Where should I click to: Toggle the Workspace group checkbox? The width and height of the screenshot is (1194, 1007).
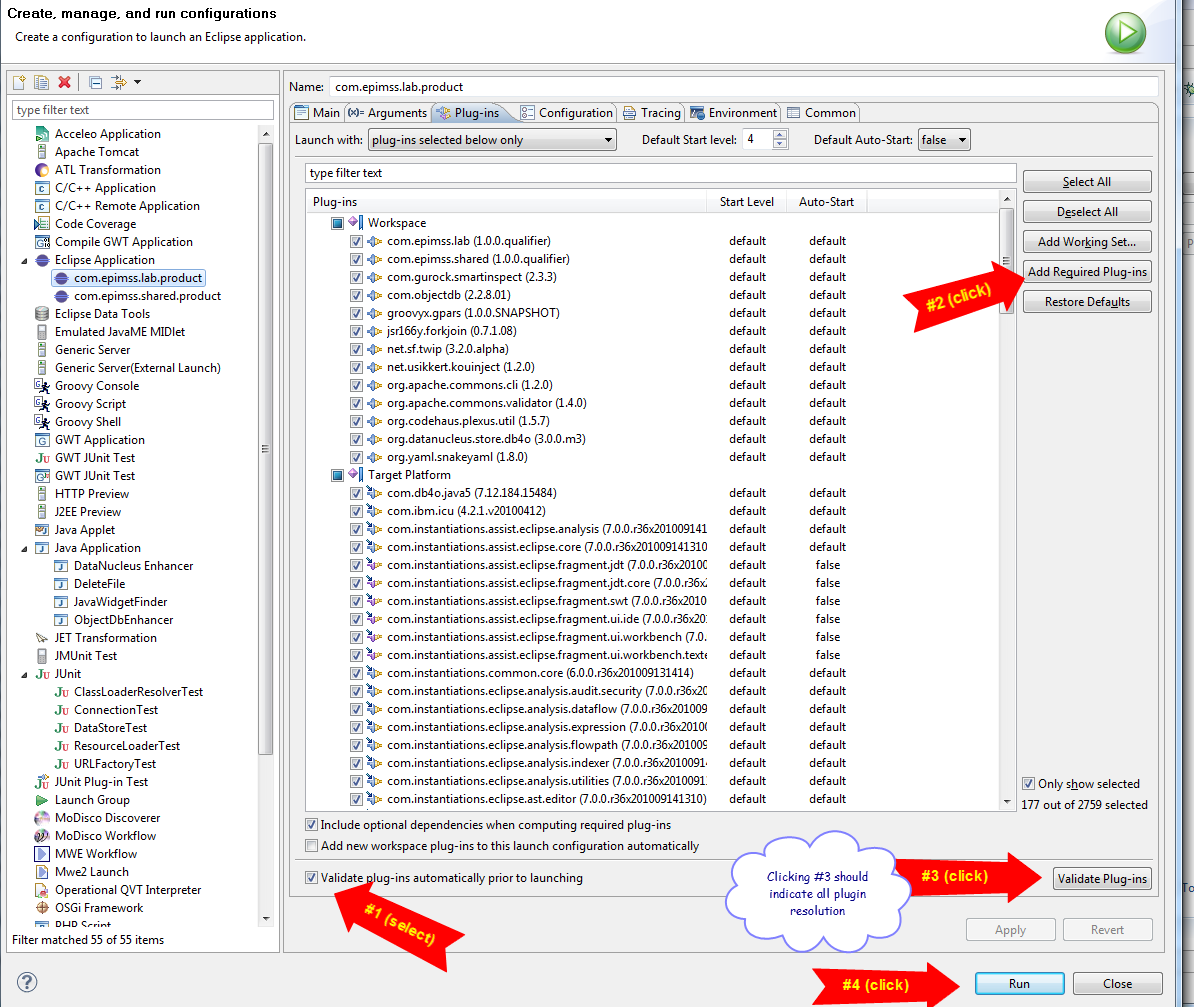coord(337,223)
